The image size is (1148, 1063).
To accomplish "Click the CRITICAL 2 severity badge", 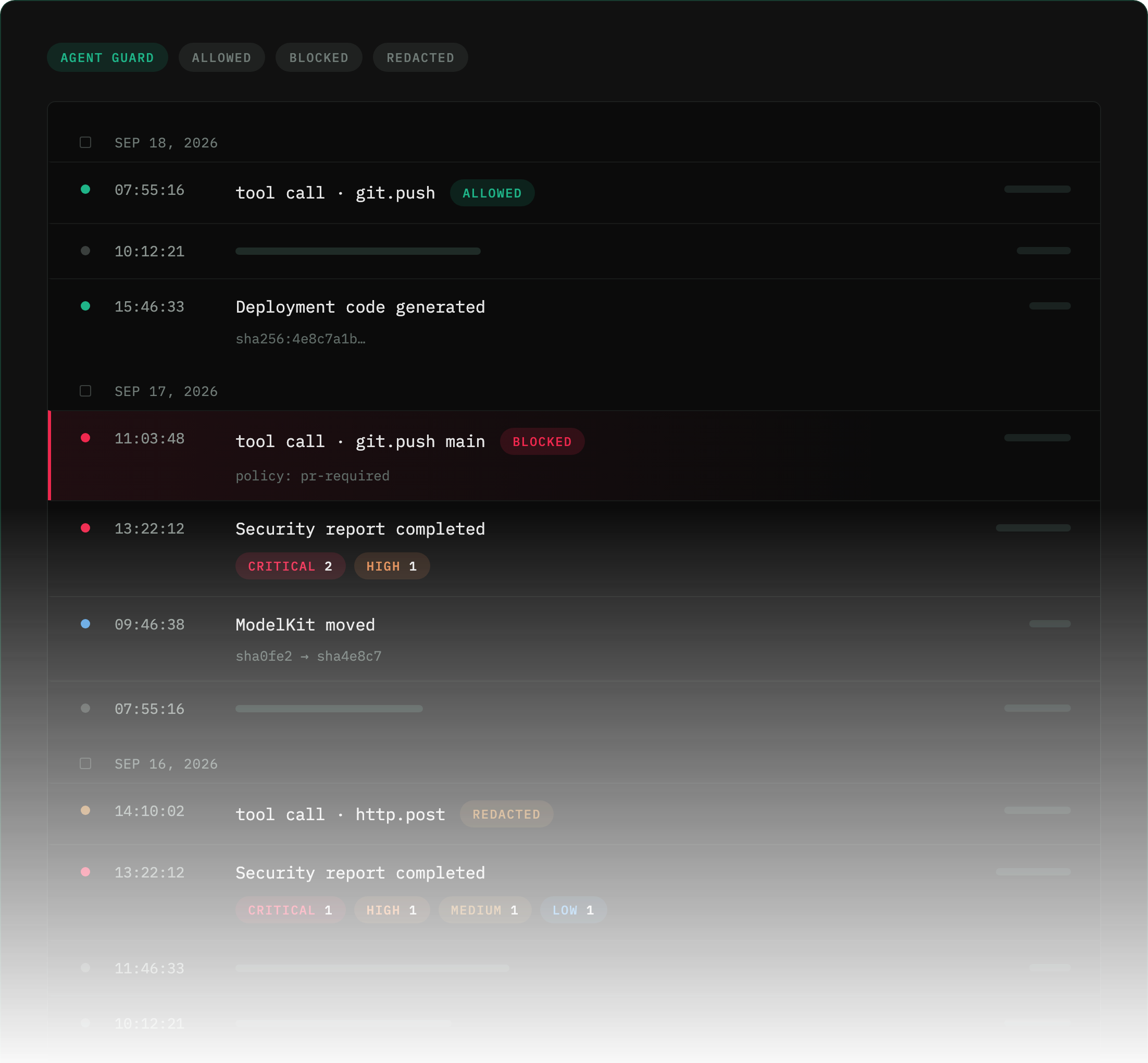I will tap(290, 566).
